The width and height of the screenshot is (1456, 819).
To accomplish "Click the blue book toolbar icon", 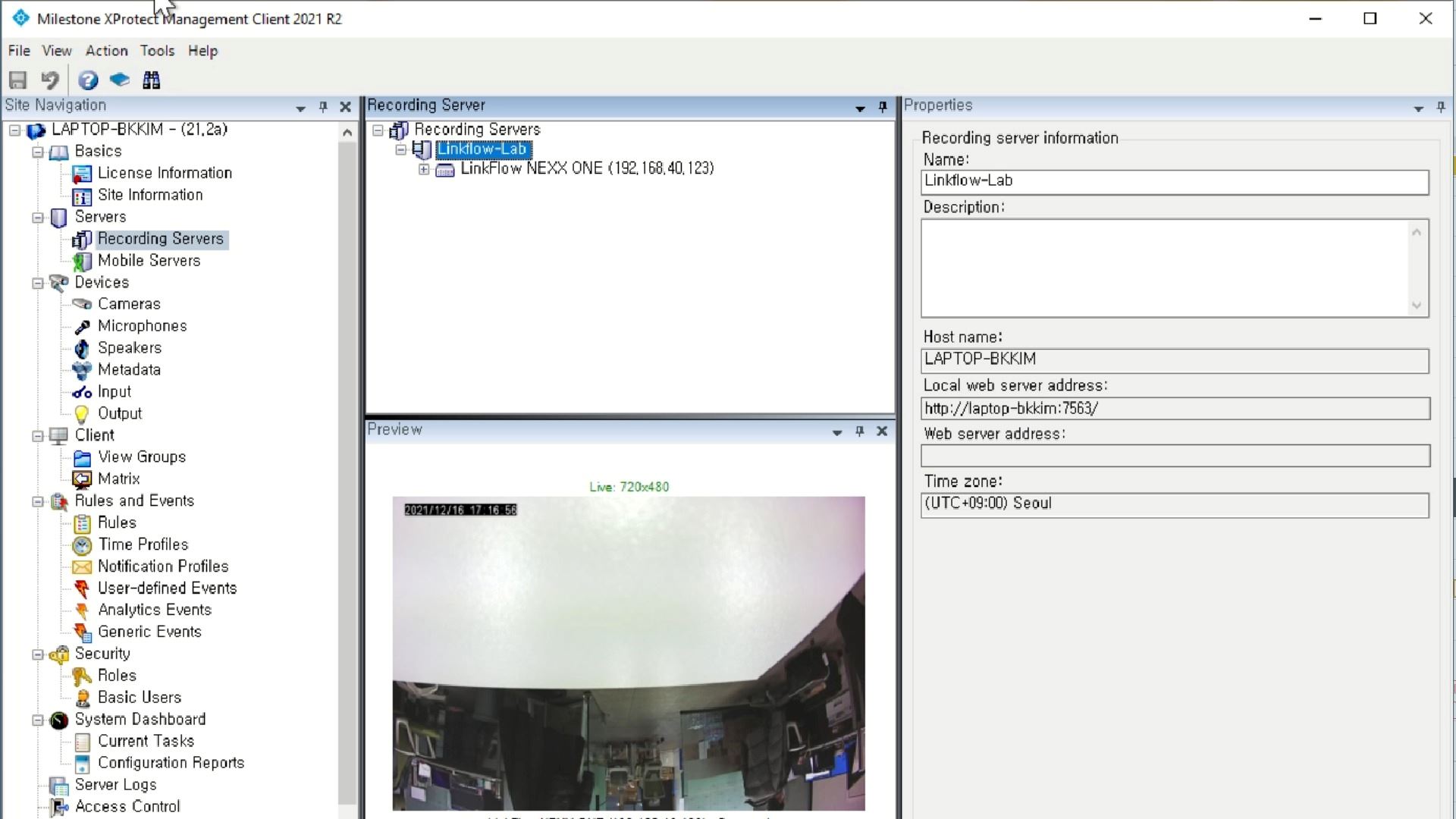I will click(x=120, y=80).
